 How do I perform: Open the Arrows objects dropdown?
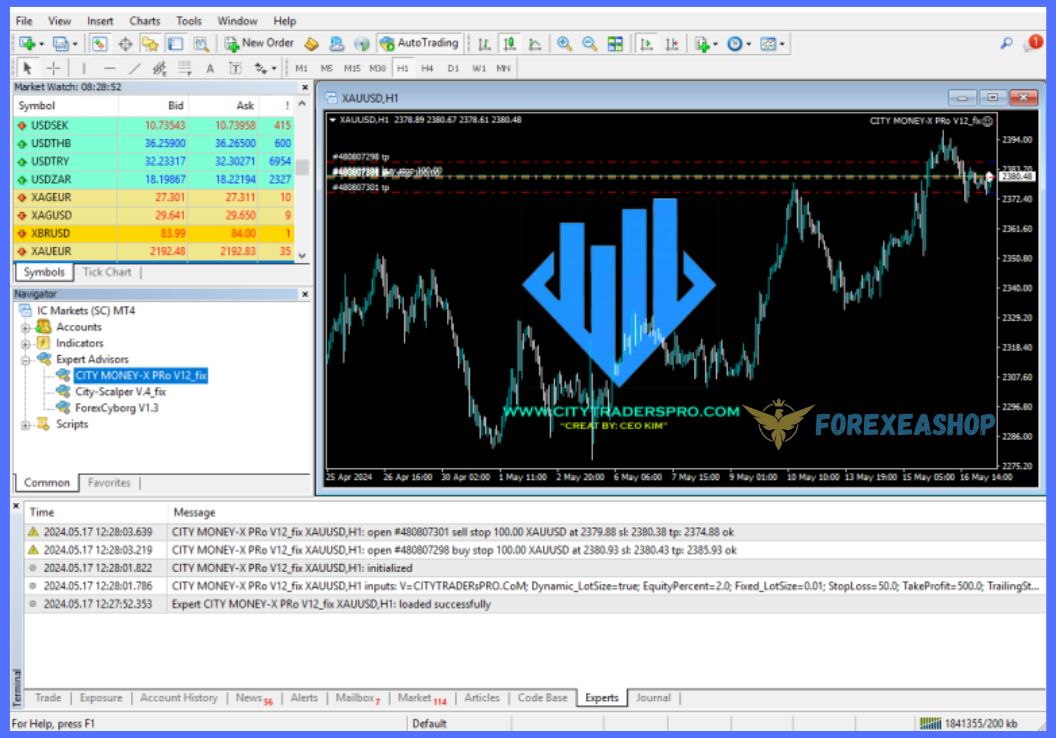coord(265,68)
